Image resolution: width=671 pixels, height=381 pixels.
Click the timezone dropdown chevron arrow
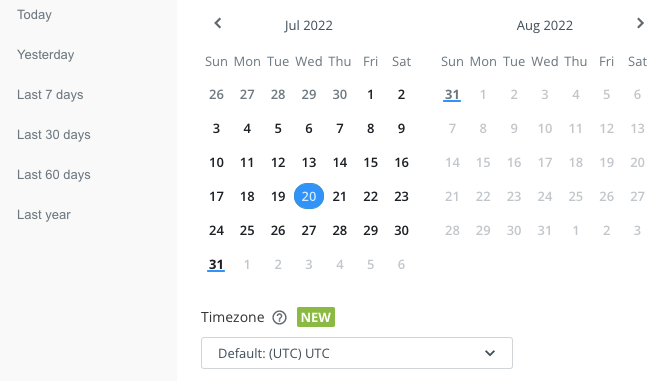pyautogui.click(x=490, y=353)
